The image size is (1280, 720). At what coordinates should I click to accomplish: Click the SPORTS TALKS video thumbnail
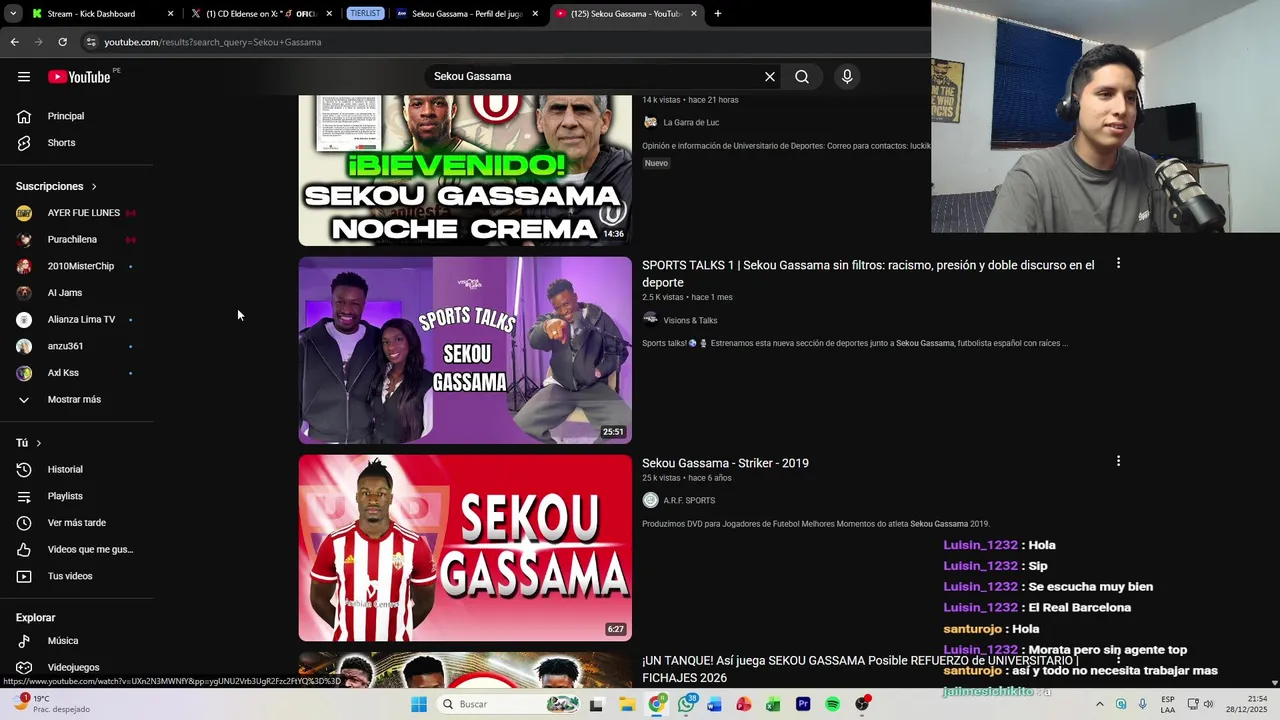[x=465, y=350]
